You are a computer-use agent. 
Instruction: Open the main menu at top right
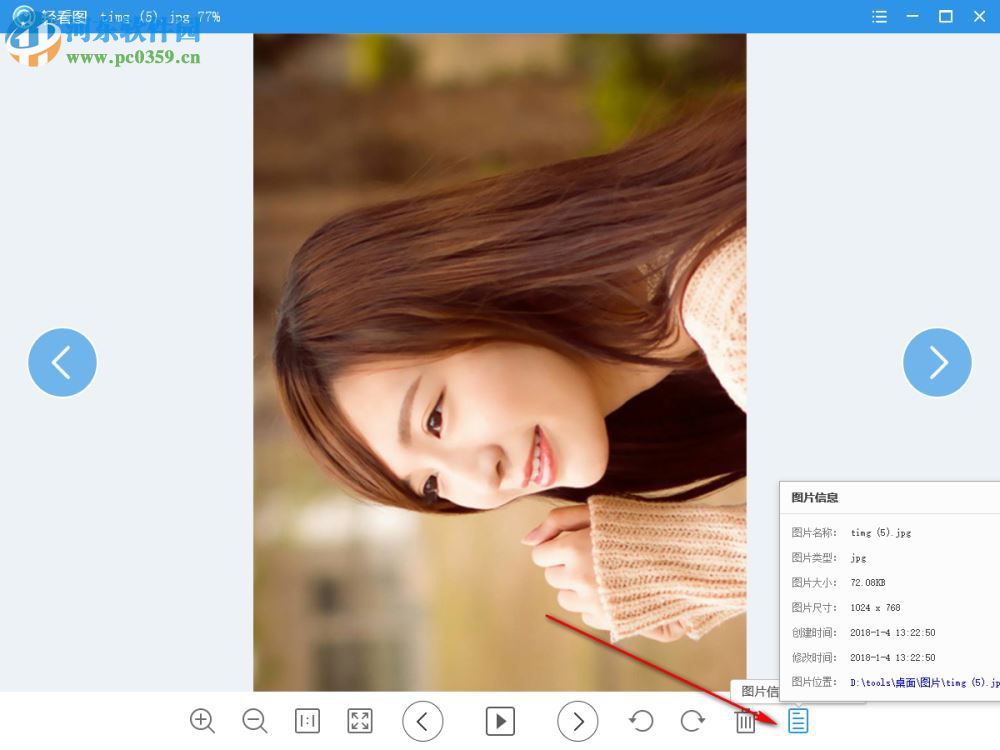pos(879,16)
